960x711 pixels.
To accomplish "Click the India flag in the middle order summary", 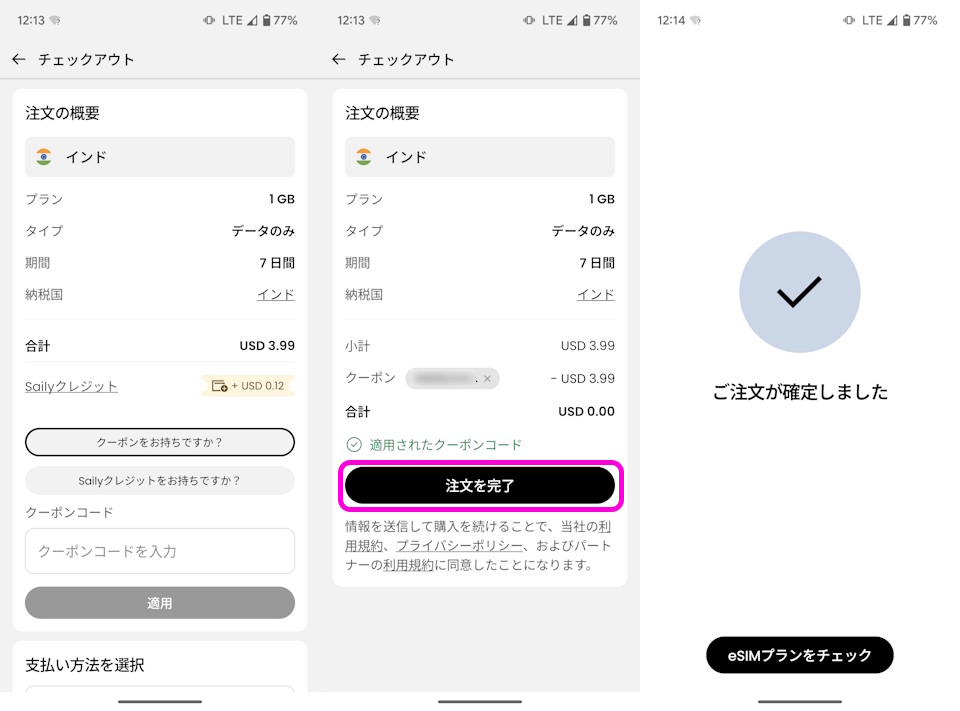I will click(x=364, y=157).
